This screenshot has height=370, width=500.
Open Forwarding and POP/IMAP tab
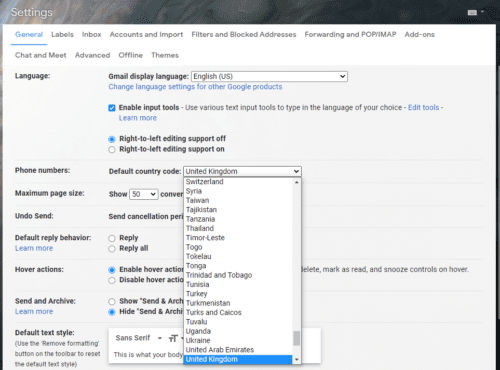350,34
